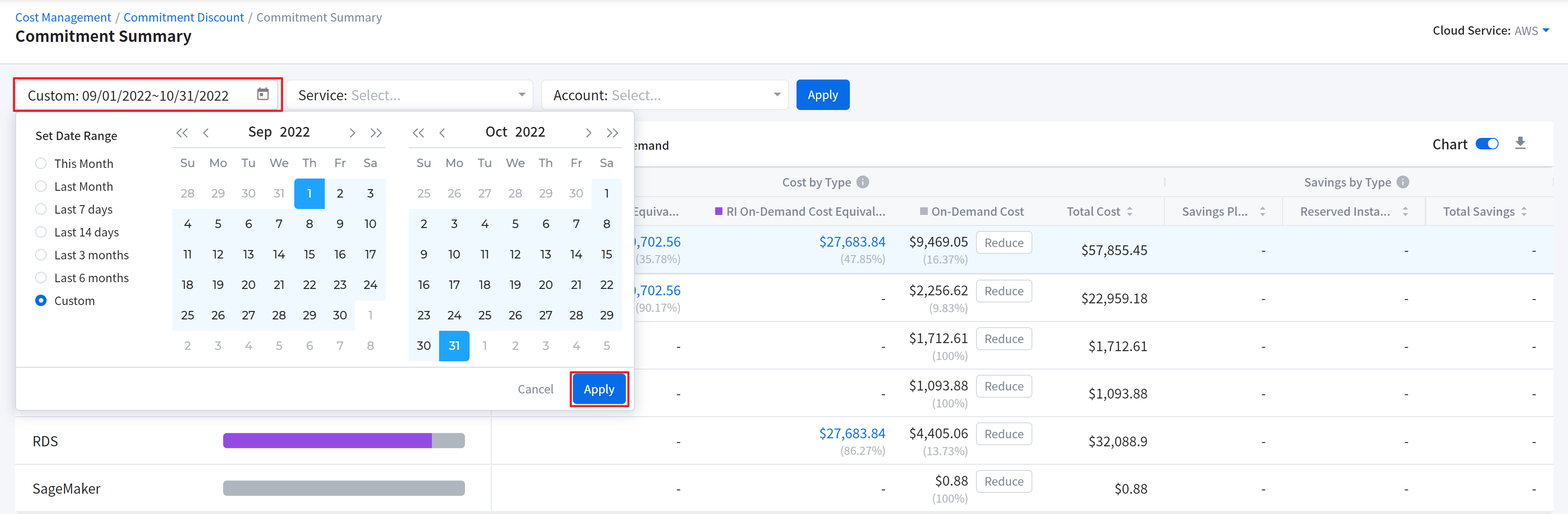Pick September 15 in the calendar
The image size is (1568, 514).
309,254
